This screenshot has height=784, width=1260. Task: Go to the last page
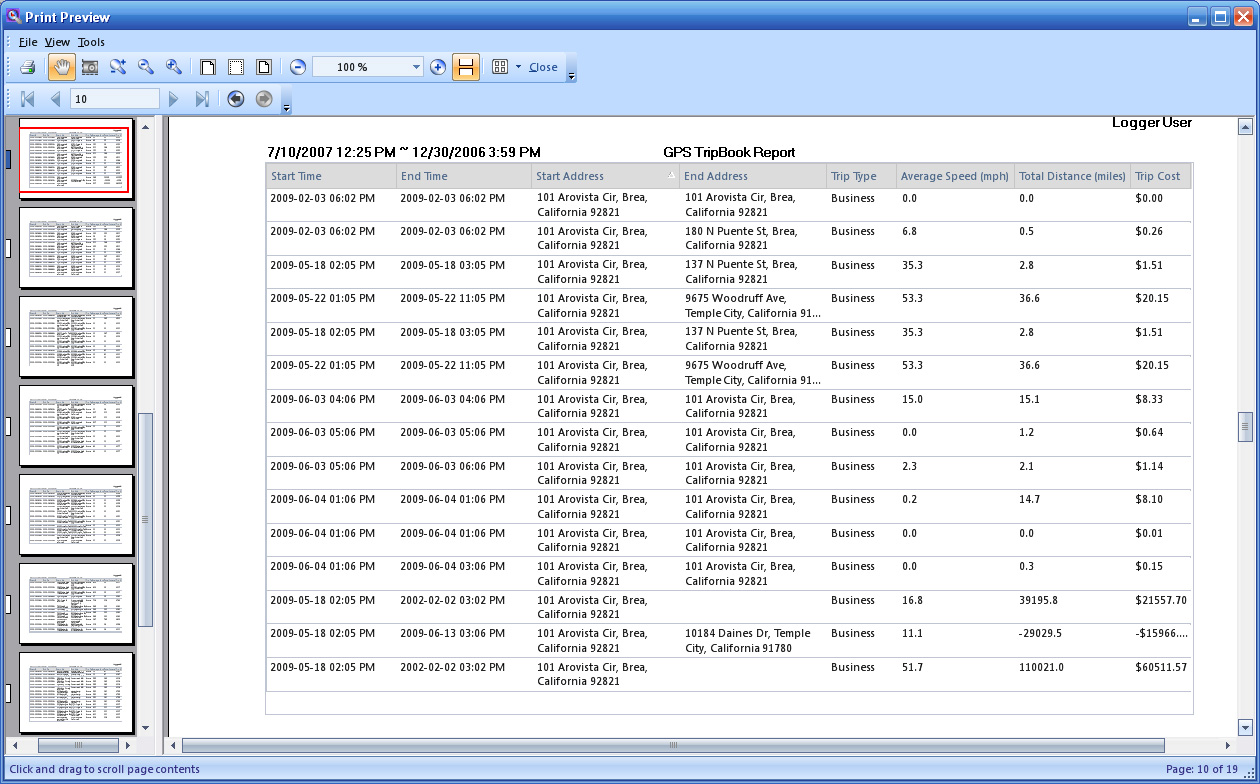pyautogui.click(x=202, y=99)
